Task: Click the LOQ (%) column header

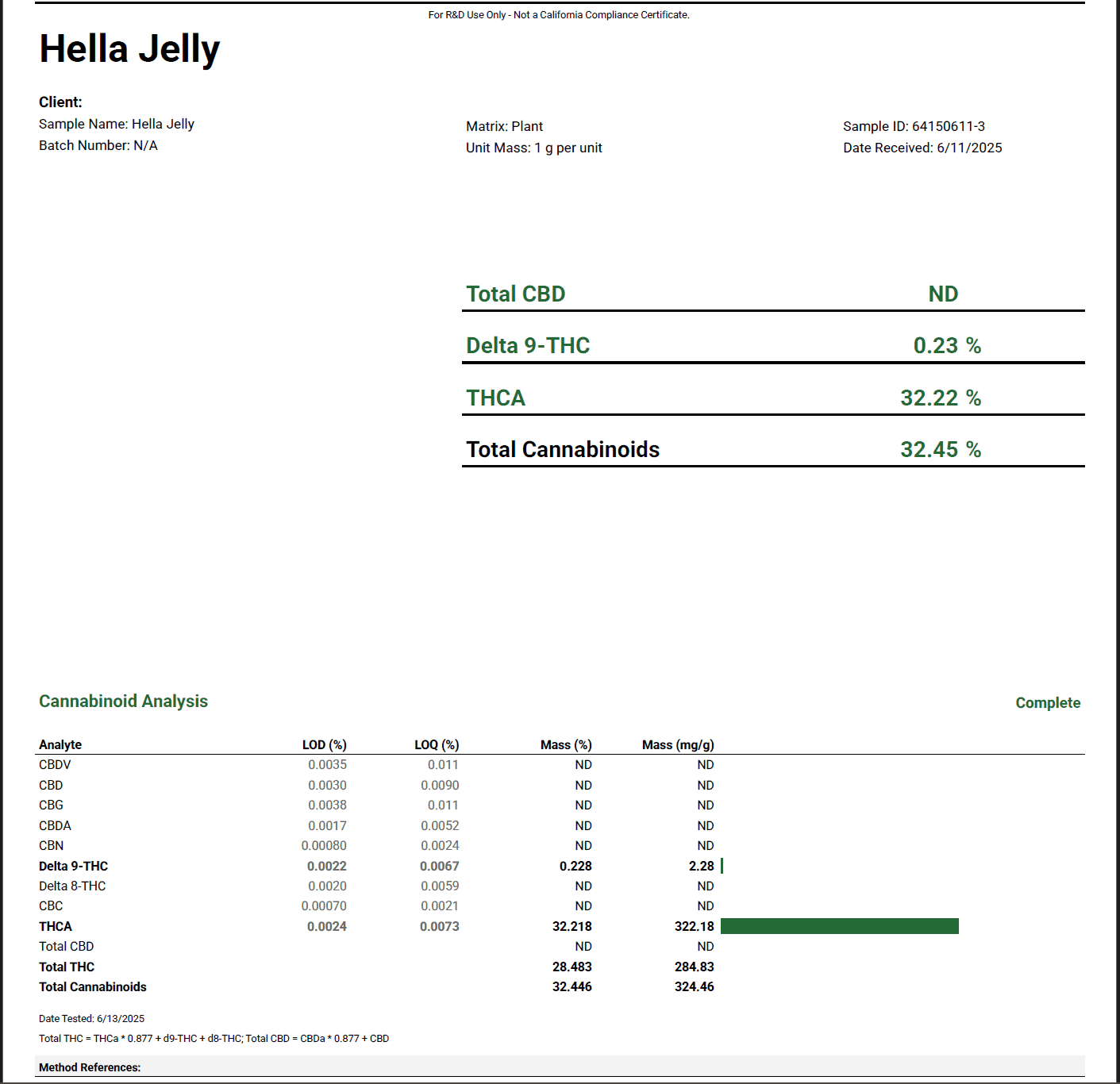Action: coord(437,744)
